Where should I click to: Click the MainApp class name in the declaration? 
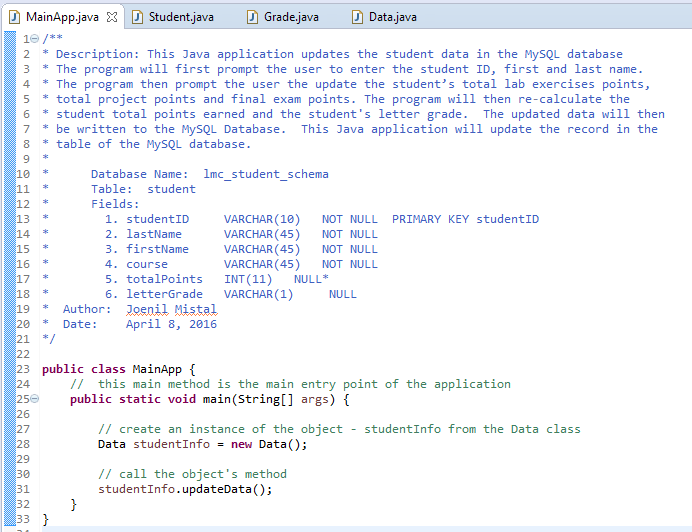tap(156, 369)
